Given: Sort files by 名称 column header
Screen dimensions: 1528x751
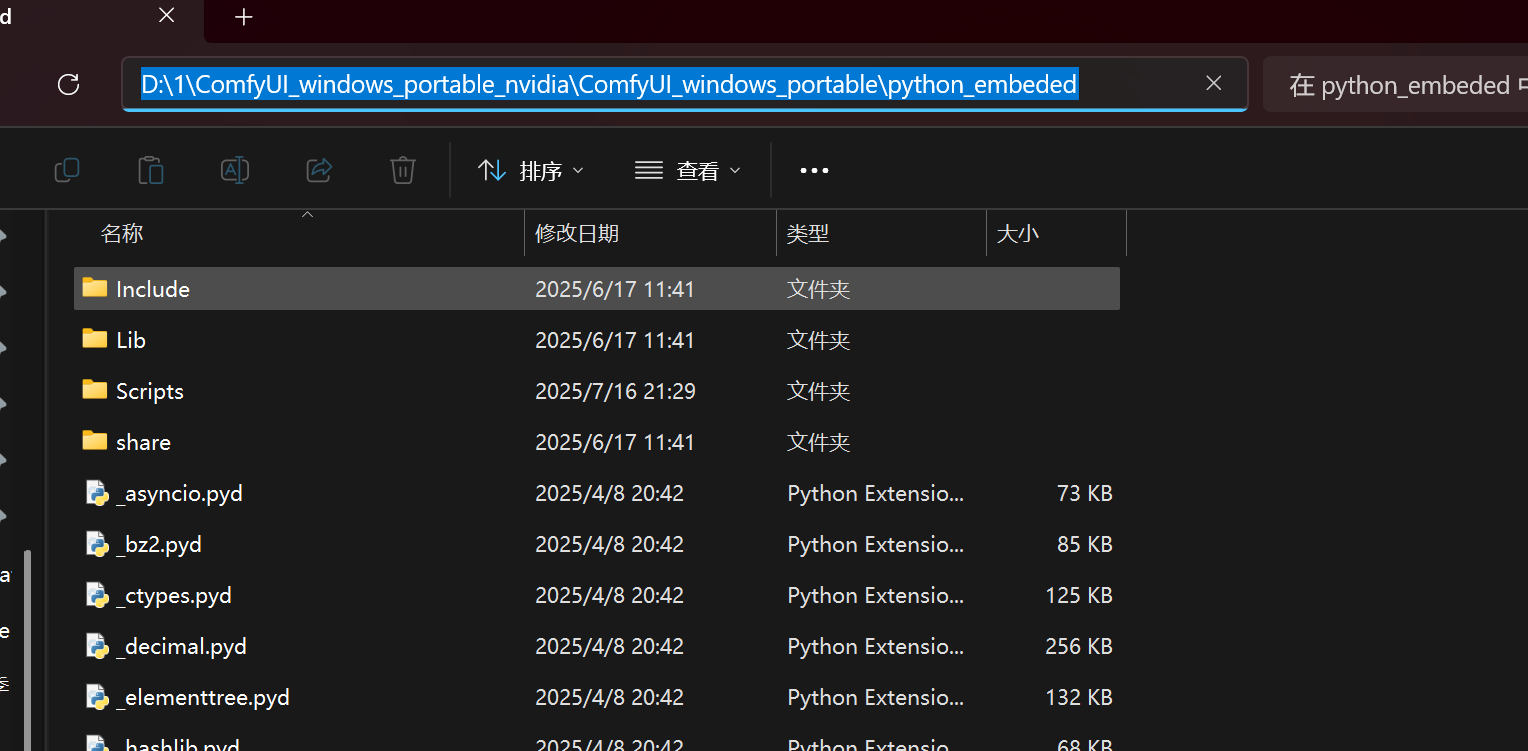Looking at the screenshot, I should [122, 234].
